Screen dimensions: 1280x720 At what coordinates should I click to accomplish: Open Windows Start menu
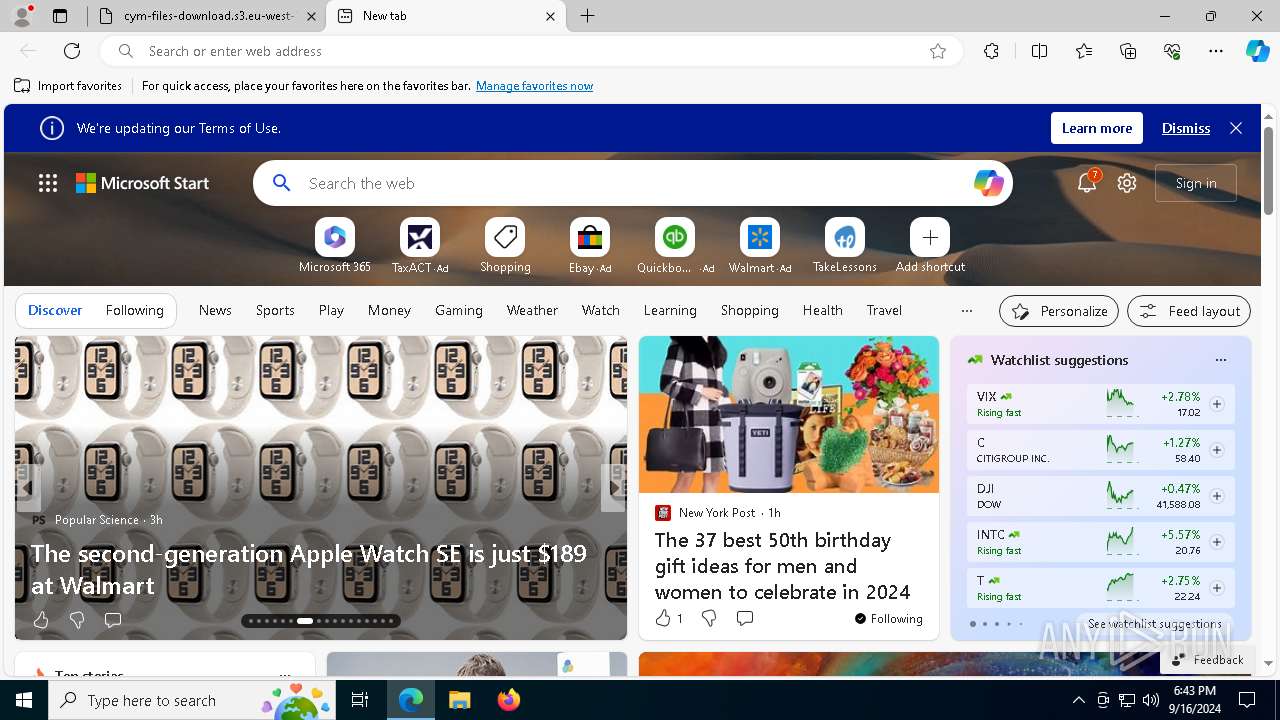click(x=24, y=700)
